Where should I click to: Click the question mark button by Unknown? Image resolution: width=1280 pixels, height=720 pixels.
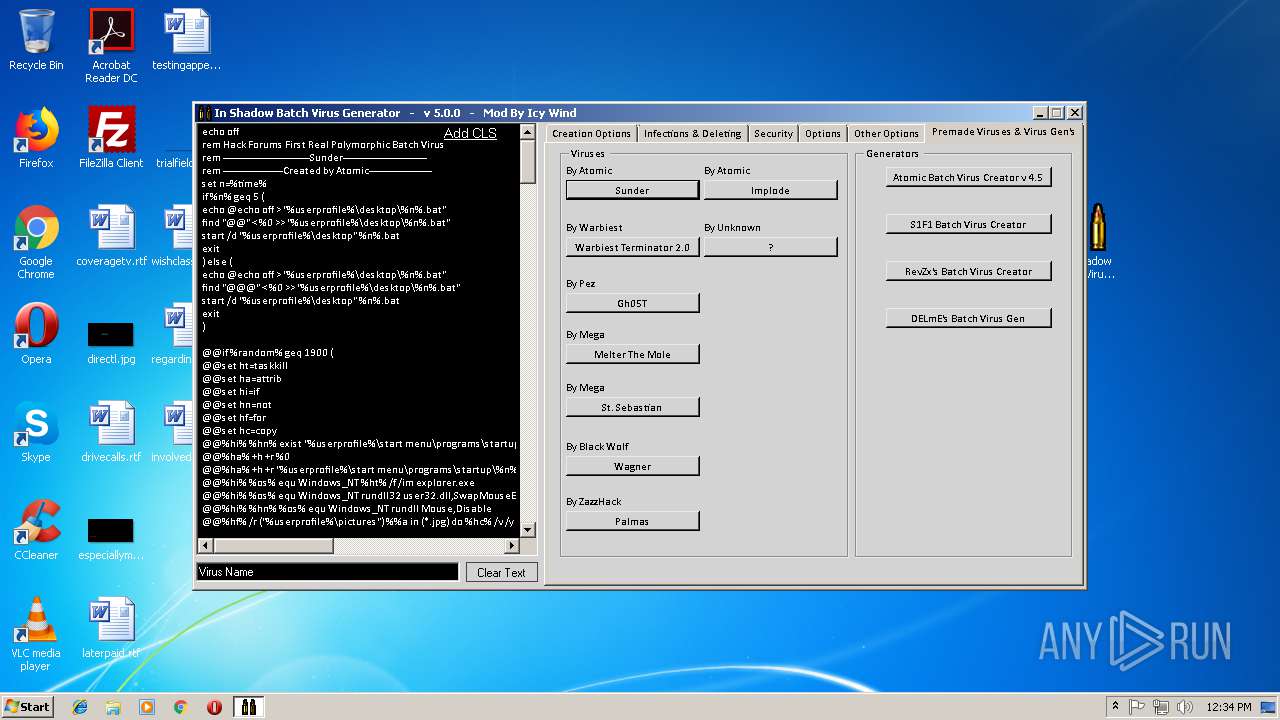(770, 247)
